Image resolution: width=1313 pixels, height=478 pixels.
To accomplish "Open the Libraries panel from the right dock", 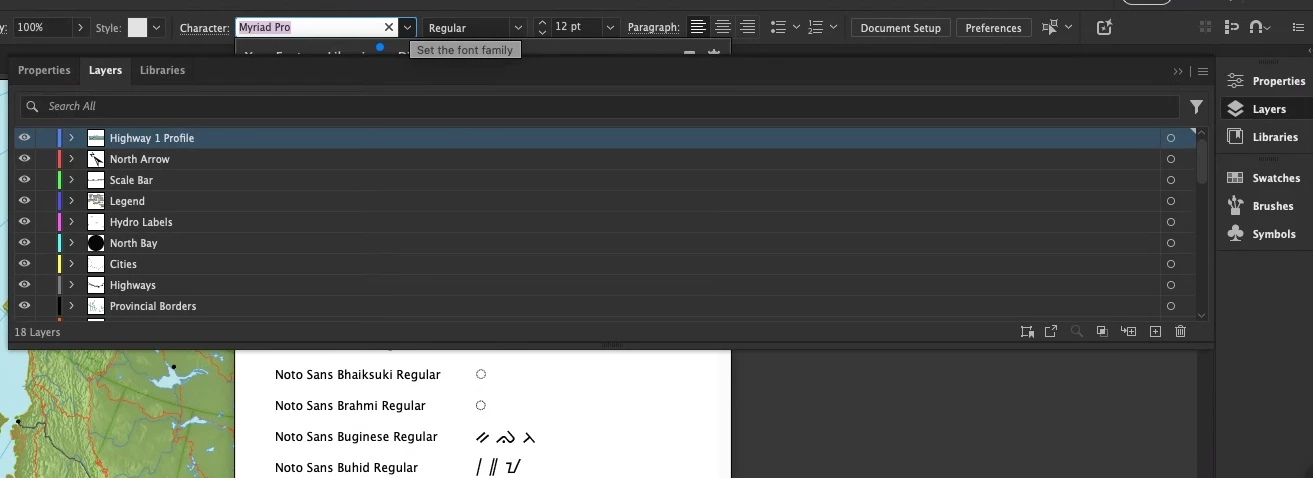I will pyautogui.click(x=1261, y=137).
